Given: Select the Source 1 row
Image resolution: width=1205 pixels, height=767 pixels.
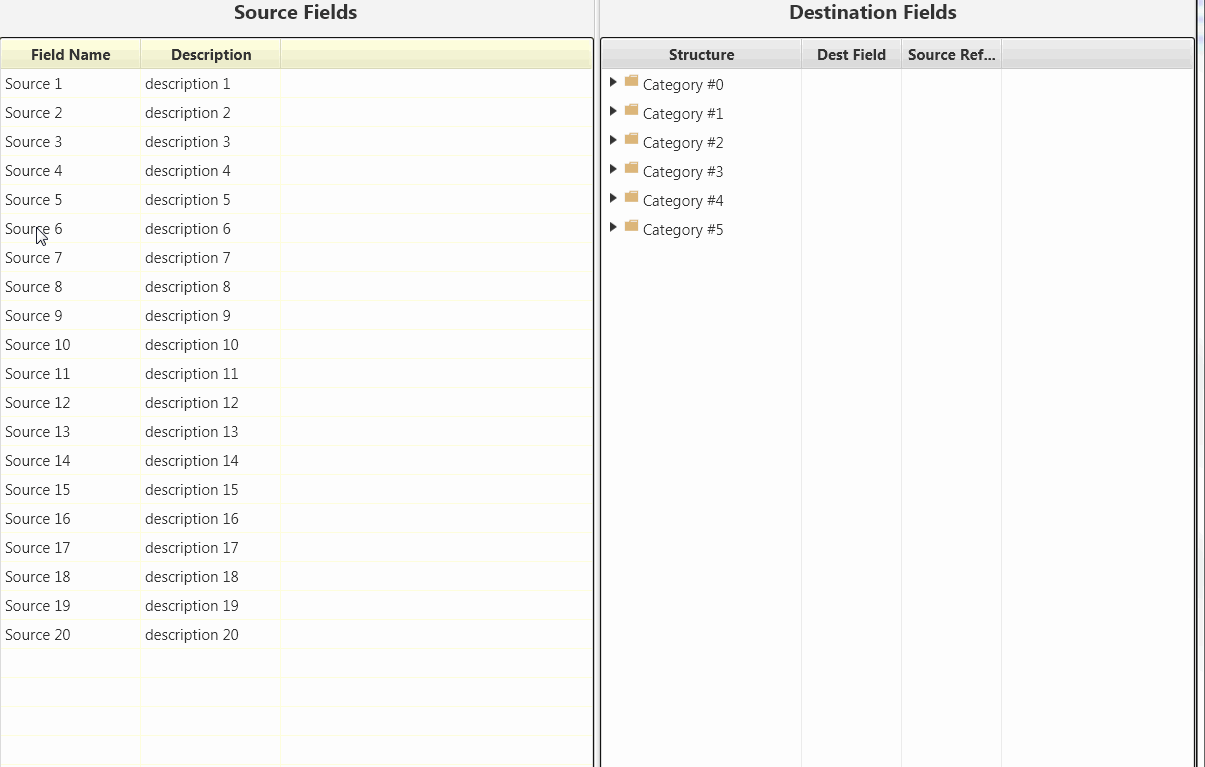Looking at the screenshot, I should [x=34, y=84].
